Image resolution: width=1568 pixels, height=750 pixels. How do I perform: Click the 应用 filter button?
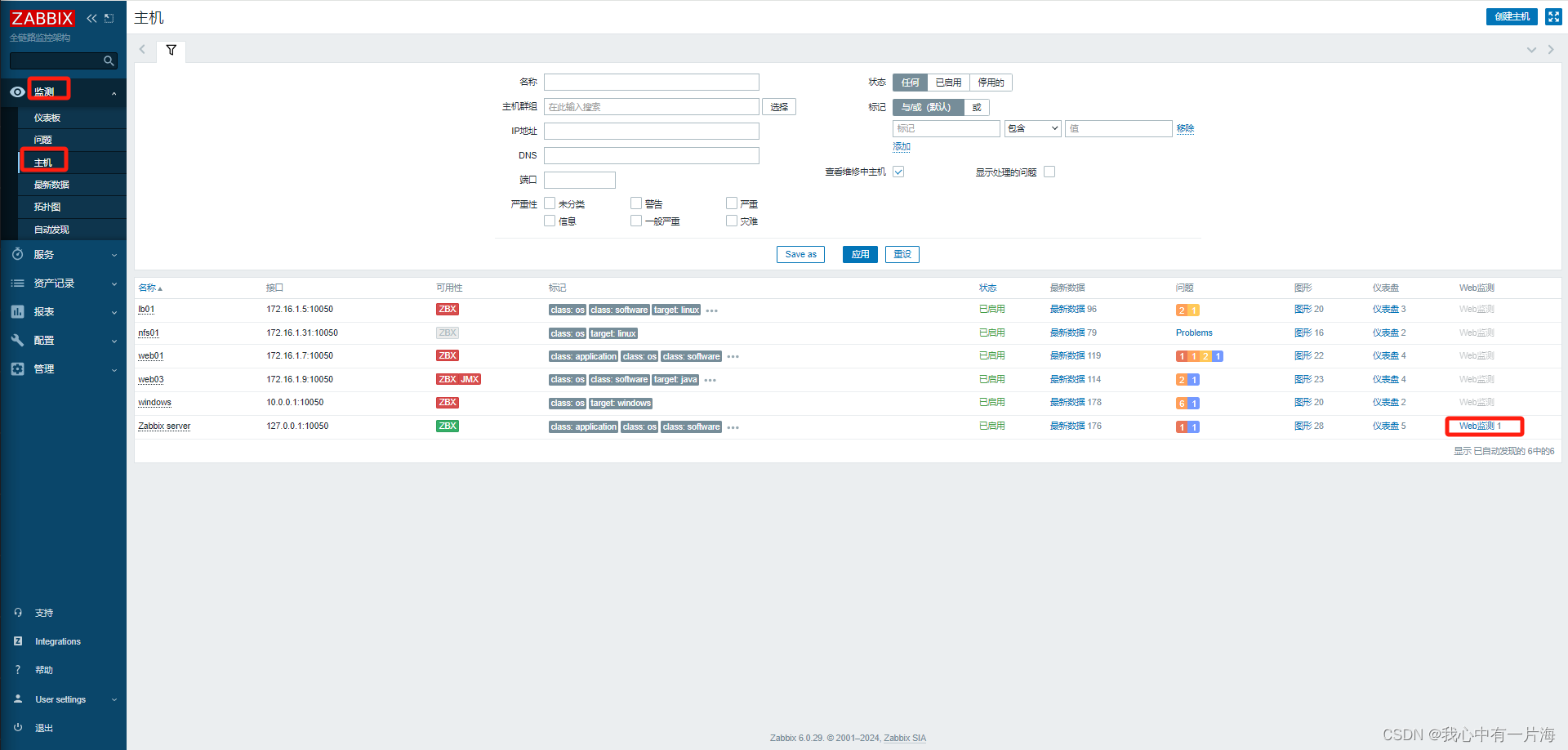click(x=860, y=254)
